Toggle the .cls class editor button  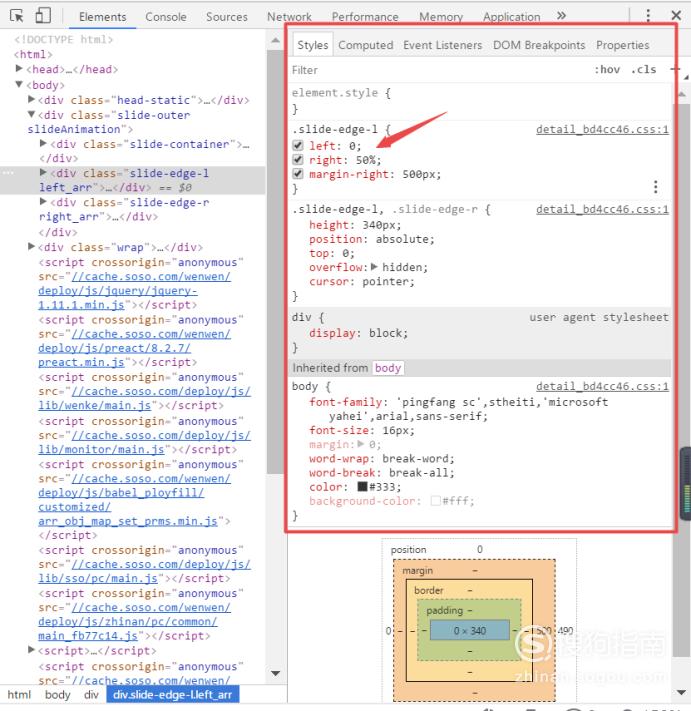pos(643,69)
